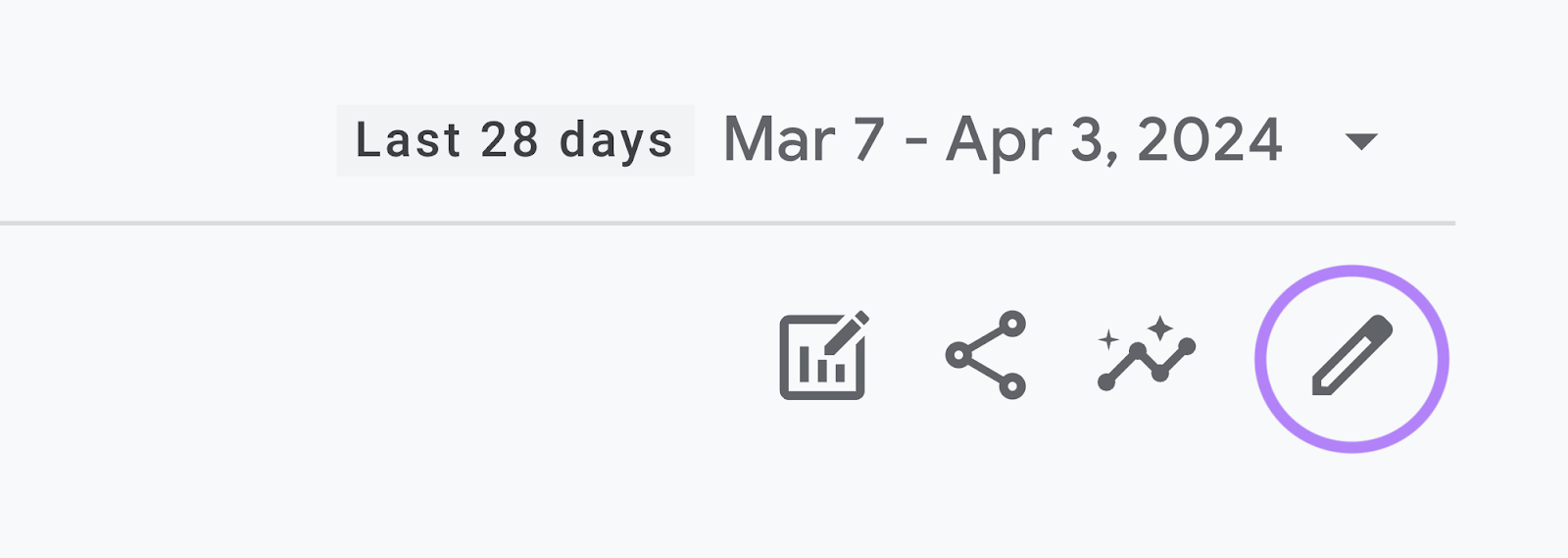Open the Edit comparisons chart icon
1568x558 pixels.
823,355
